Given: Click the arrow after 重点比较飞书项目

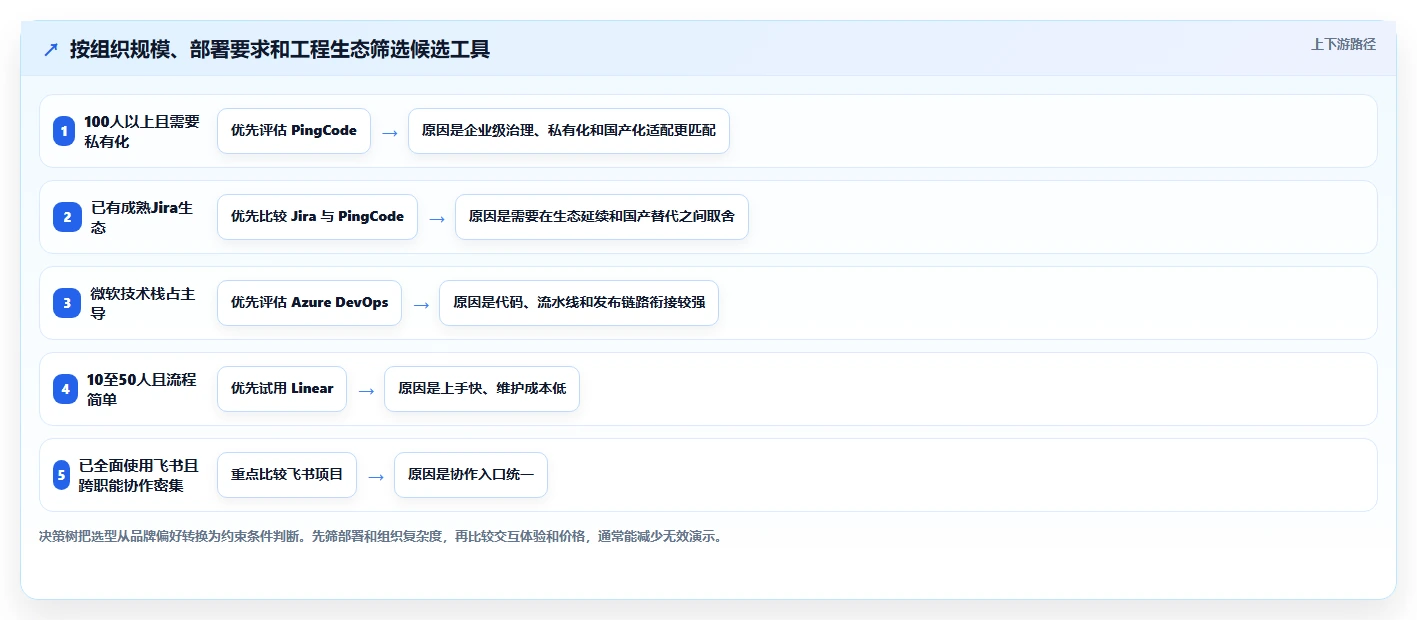Looking at the screenshot, I should (x=376, y=476).
